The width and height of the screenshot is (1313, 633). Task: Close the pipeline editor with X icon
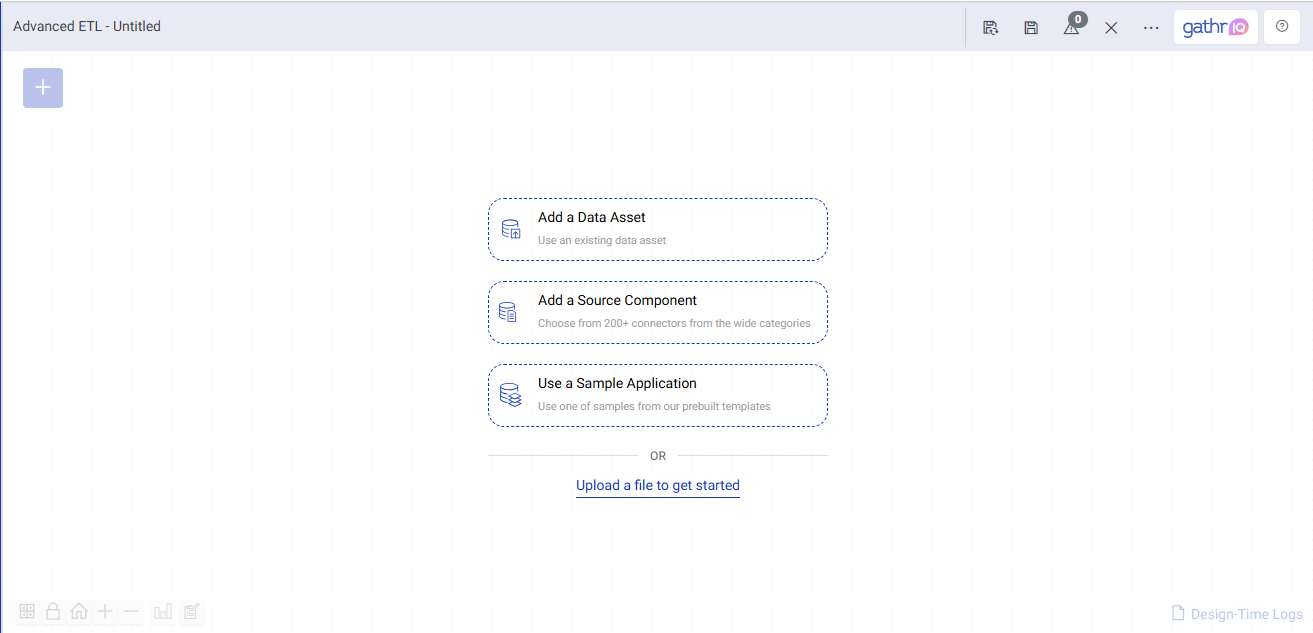coord(1111,28)
